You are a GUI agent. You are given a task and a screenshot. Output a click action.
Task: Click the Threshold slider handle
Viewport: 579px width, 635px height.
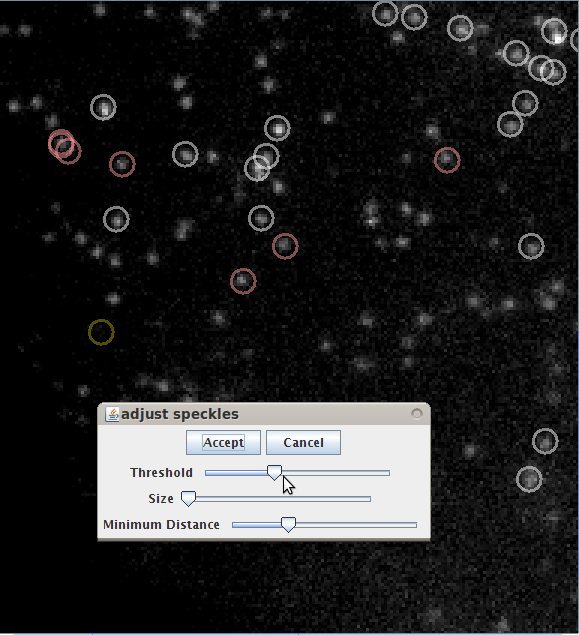pos(275,473)
